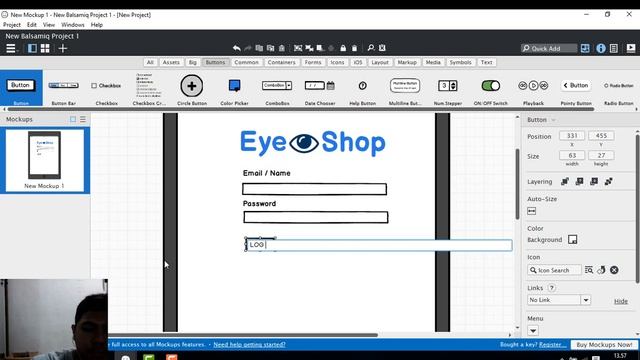Viewport: 640px width, 360px height.
Task: Expand the Button inspector title chevron
Action: [553, 120]
